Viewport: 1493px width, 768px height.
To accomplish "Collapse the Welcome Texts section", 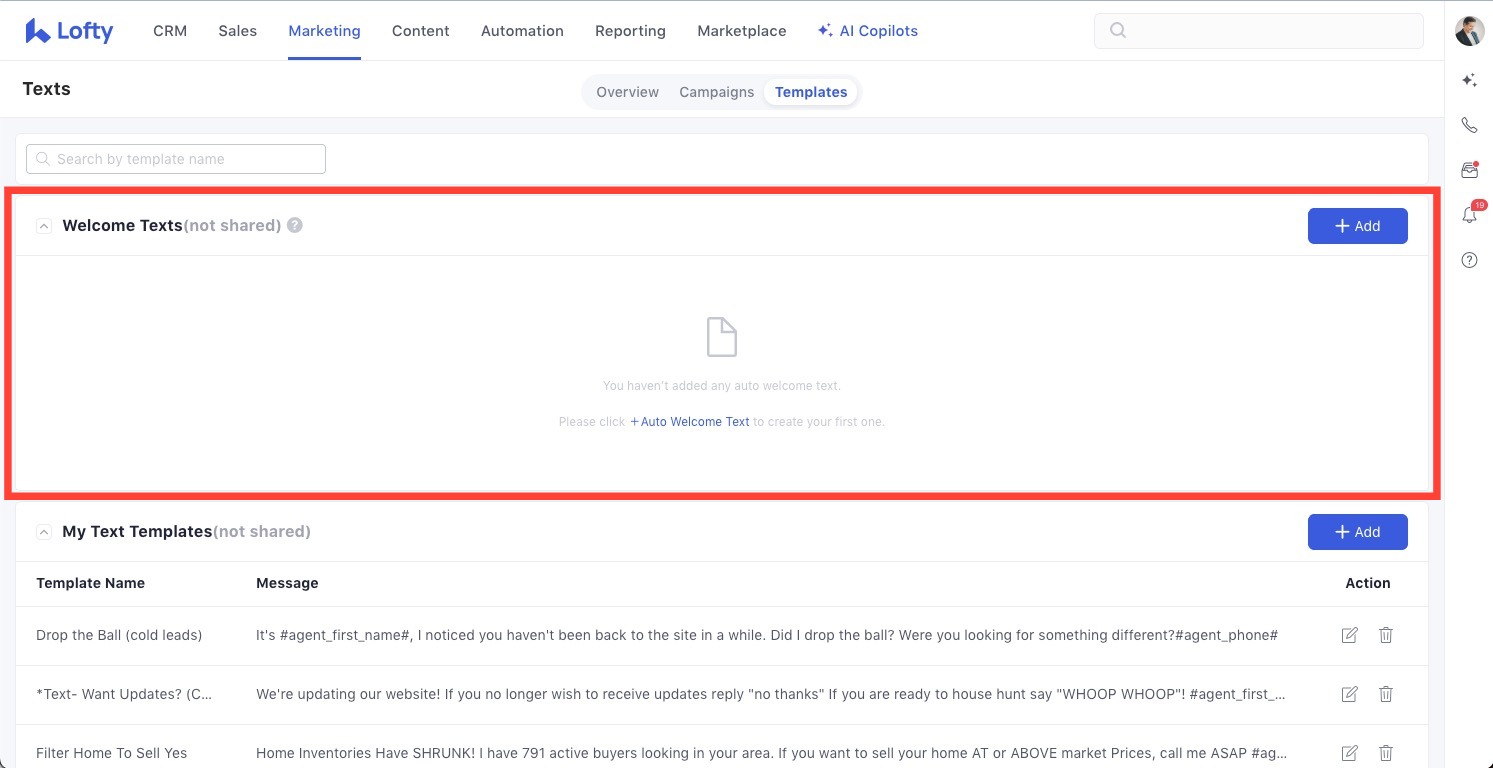I will click(x=43, y=226).
